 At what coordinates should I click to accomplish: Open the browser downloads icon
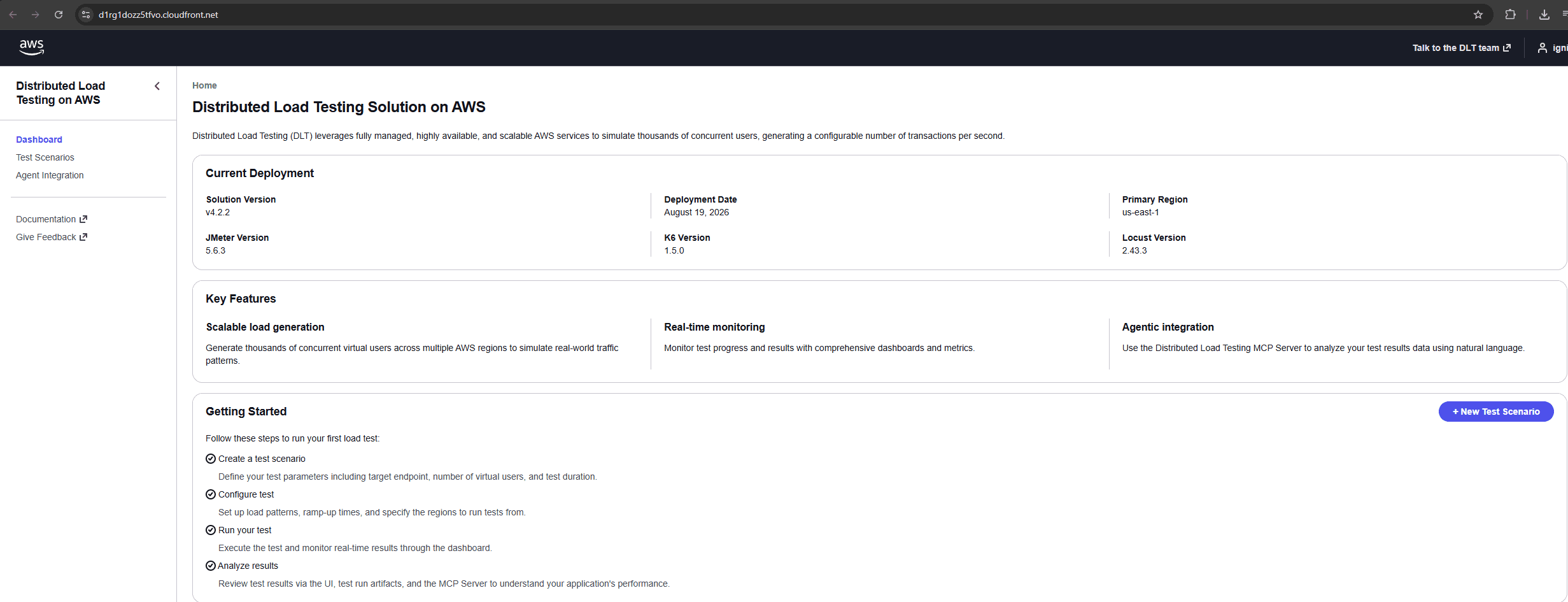[x=1544, y=15]
